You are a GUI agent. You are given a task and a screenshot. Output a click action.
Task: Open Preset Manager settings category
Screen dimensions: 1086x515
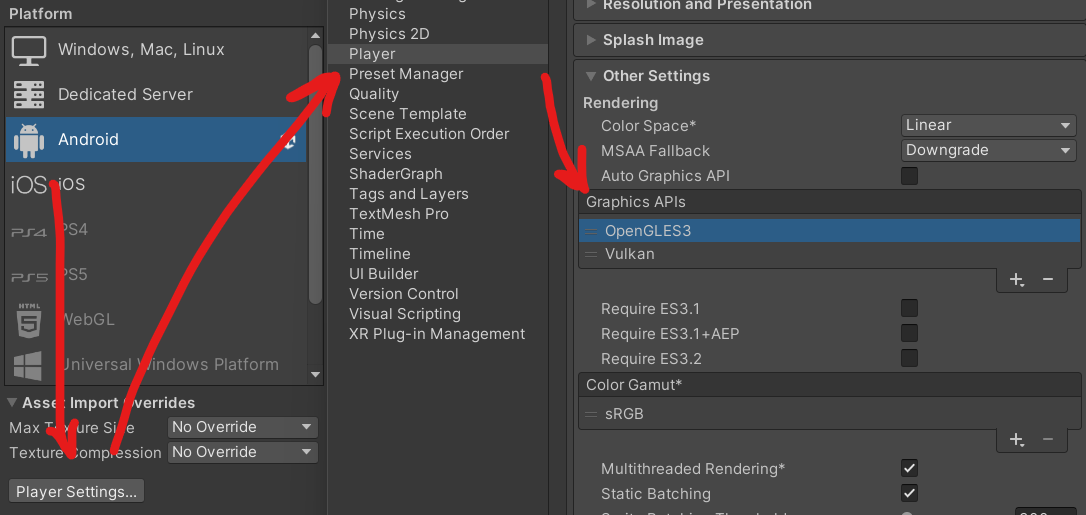(406, 74)
